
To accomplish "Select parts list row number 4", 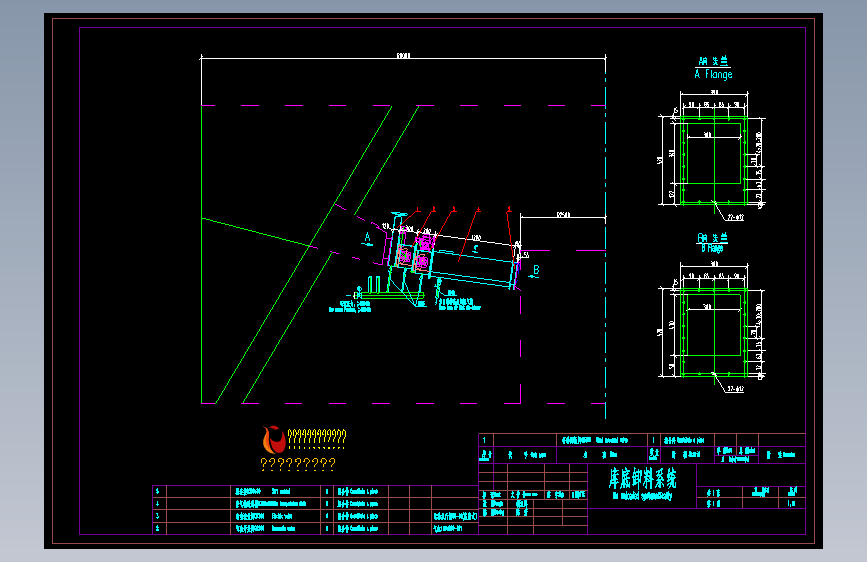I will [315, 504].
